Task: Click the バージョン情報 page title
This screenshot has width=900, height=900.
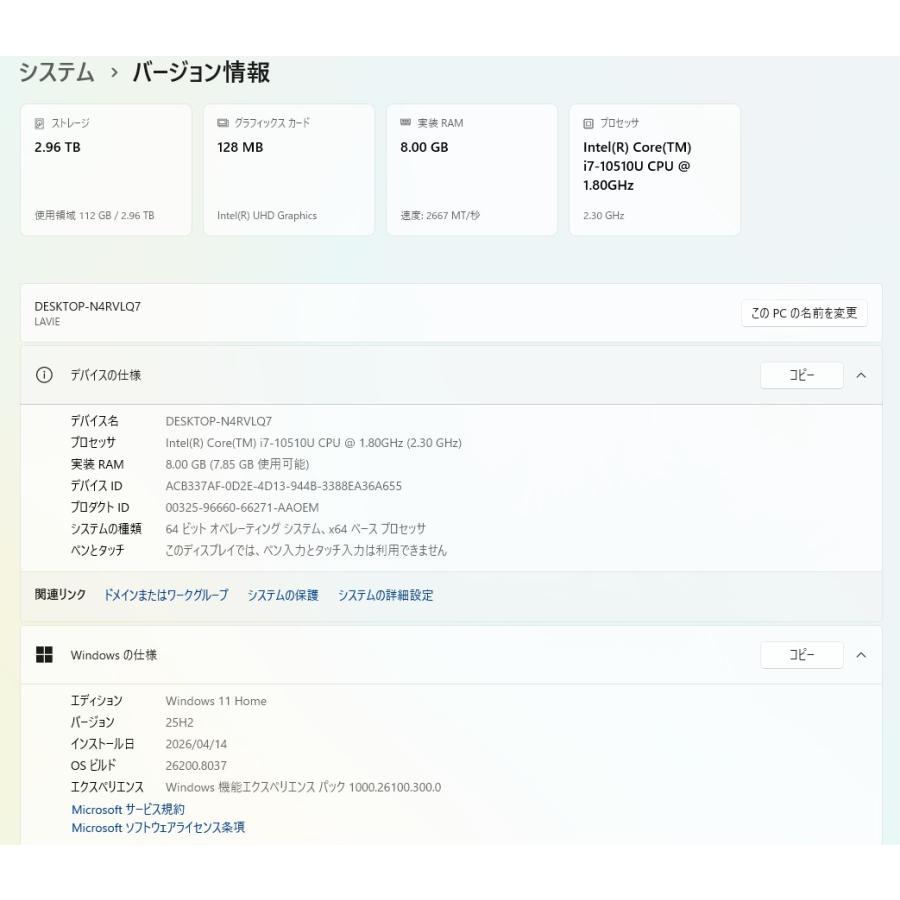Action: (201, 72)
